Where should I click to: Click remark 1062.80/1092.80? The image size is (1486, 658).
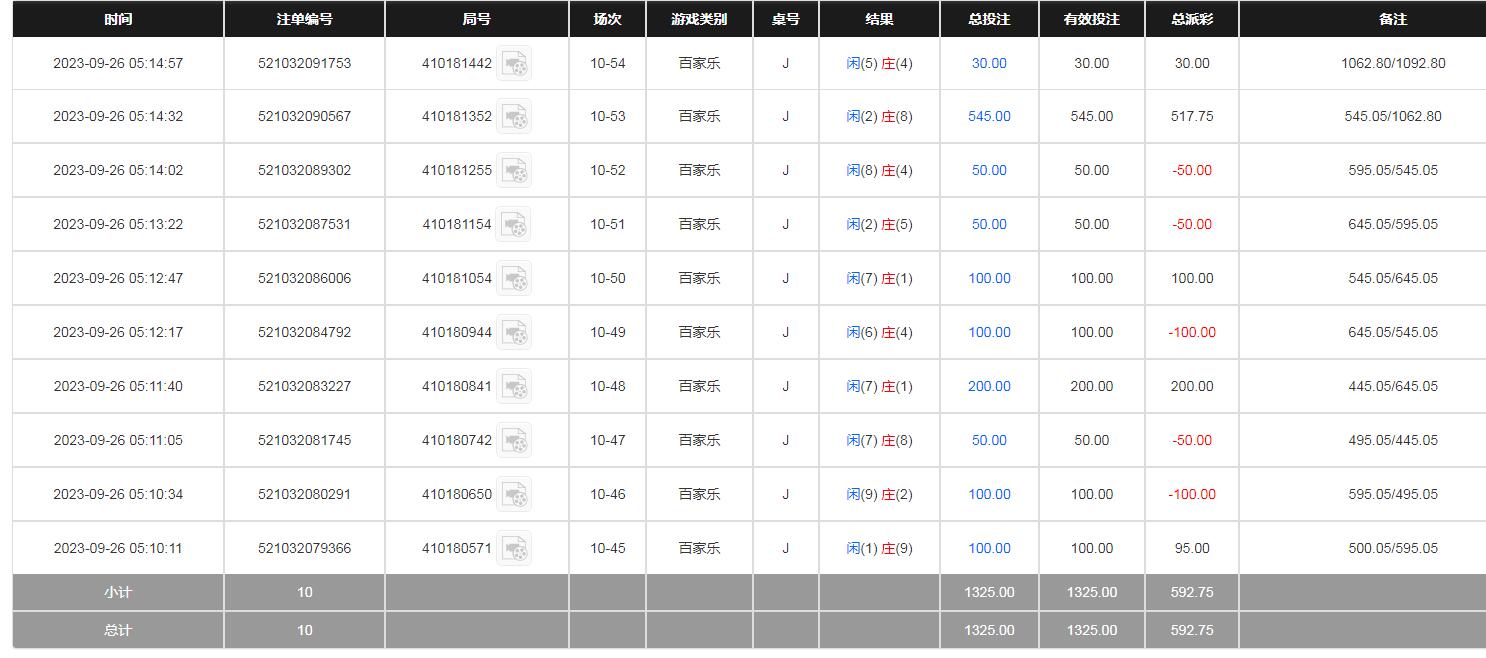(x=1393, y=63)
